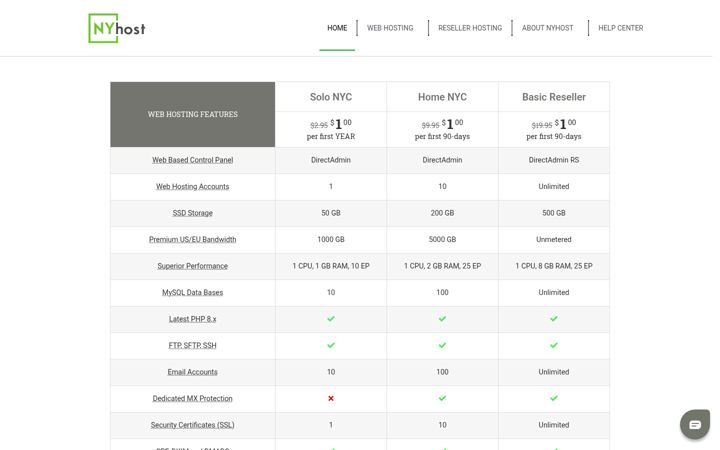Click the Web Hosting Accounts link
This screenshot has width=720, height=450.
(x=192, y=186)
